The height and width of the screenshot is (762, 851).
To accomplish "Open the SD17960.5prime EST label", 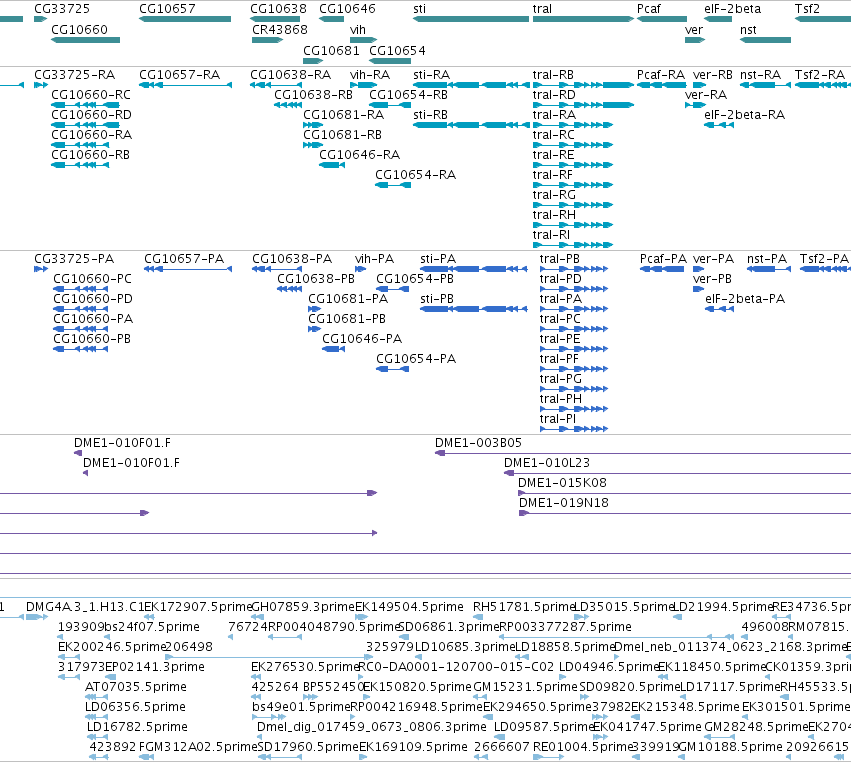I will coord(308,747).
